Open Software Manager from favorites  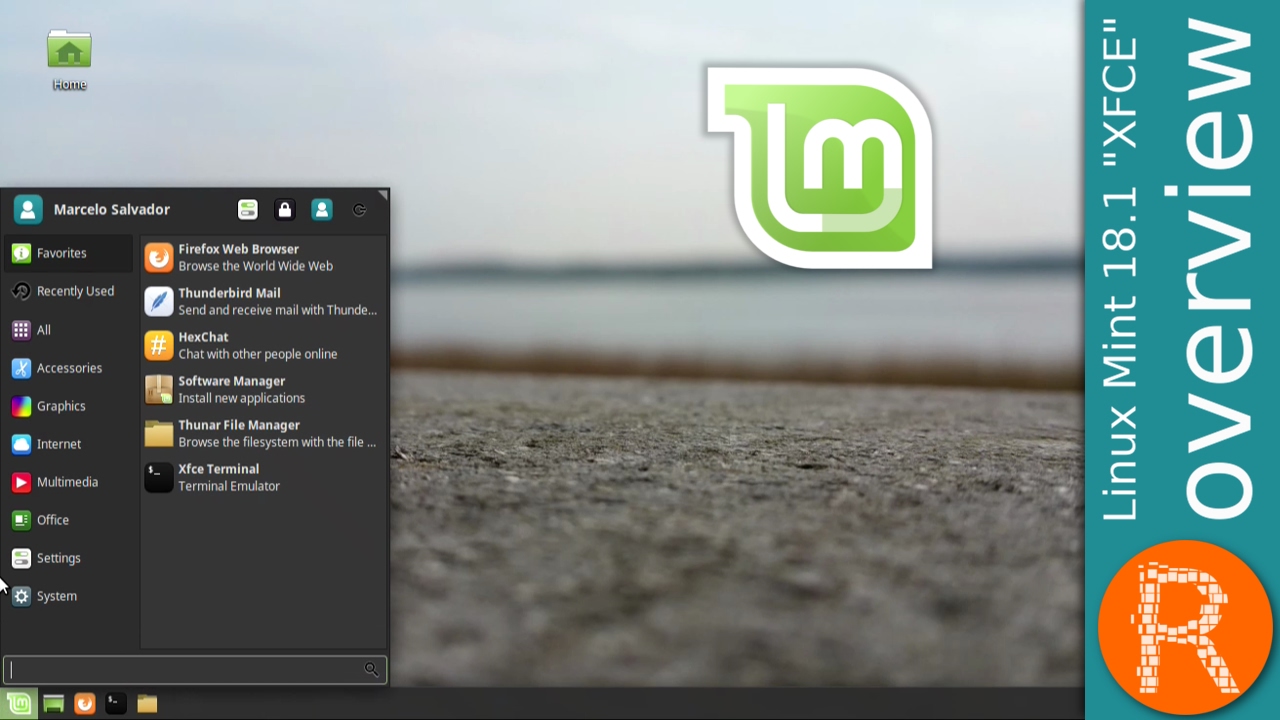click(263, 389)
